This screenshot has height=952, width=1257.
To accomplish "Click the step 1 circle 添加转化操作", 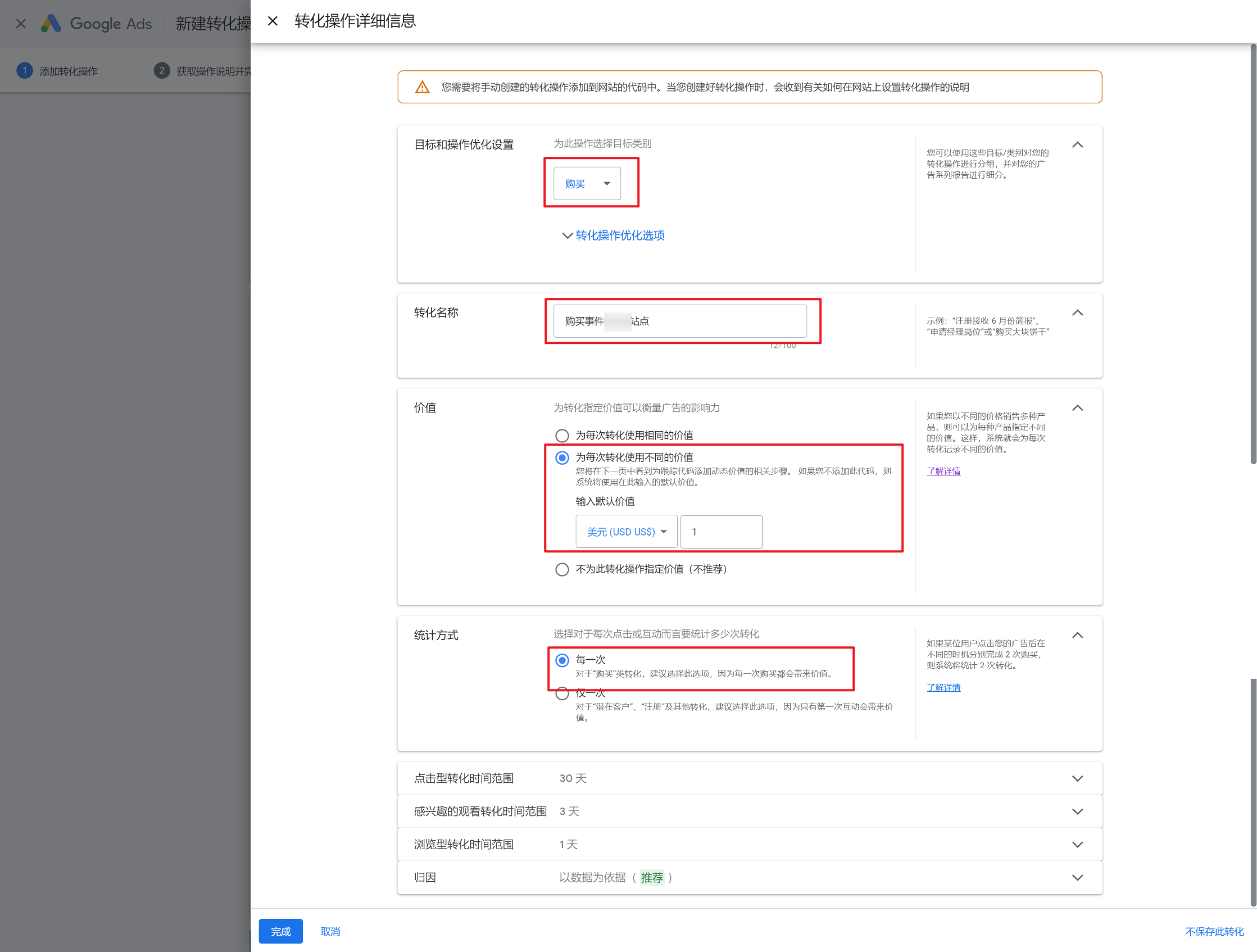I will (24, 70).
